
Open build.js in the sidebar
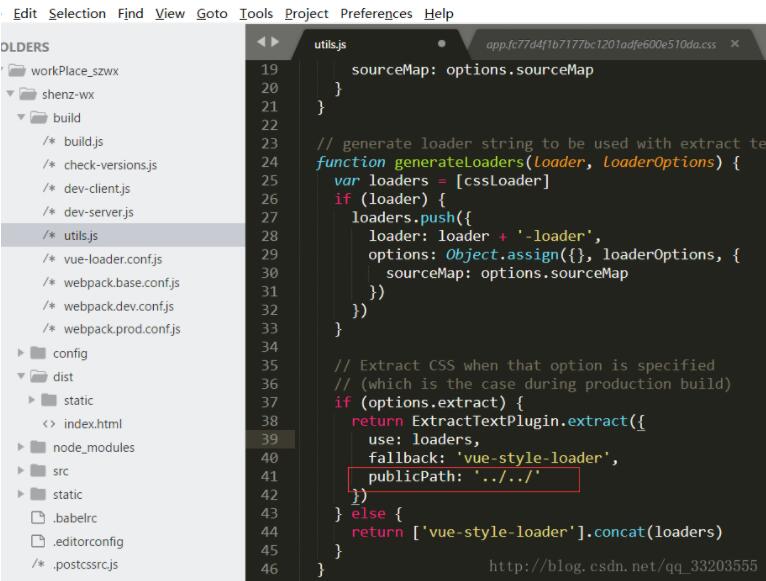point(84,141)
